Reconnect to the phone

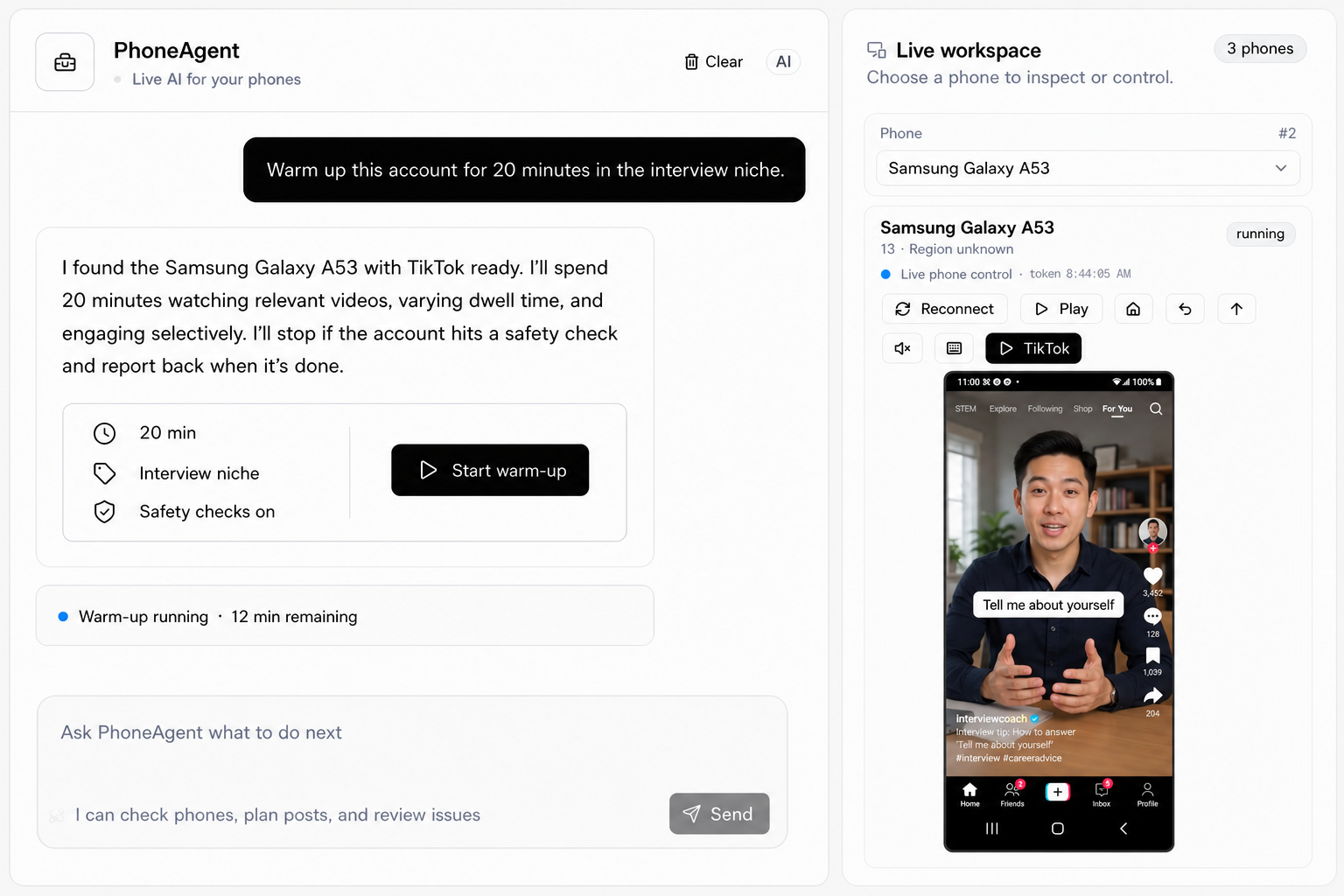click(945, 309)
